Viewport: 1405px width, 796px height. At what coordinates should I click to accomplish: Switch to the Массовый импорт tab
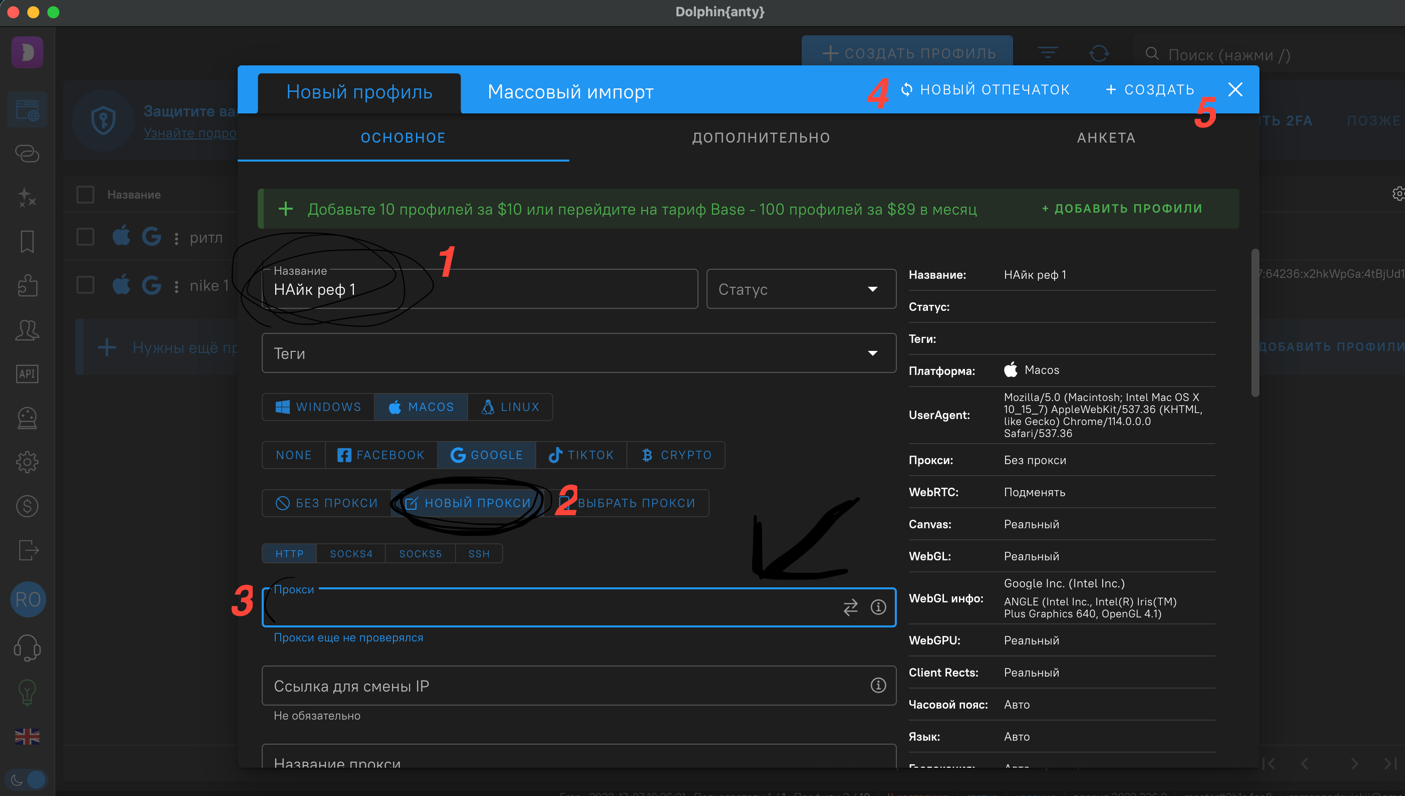(570, 92)
